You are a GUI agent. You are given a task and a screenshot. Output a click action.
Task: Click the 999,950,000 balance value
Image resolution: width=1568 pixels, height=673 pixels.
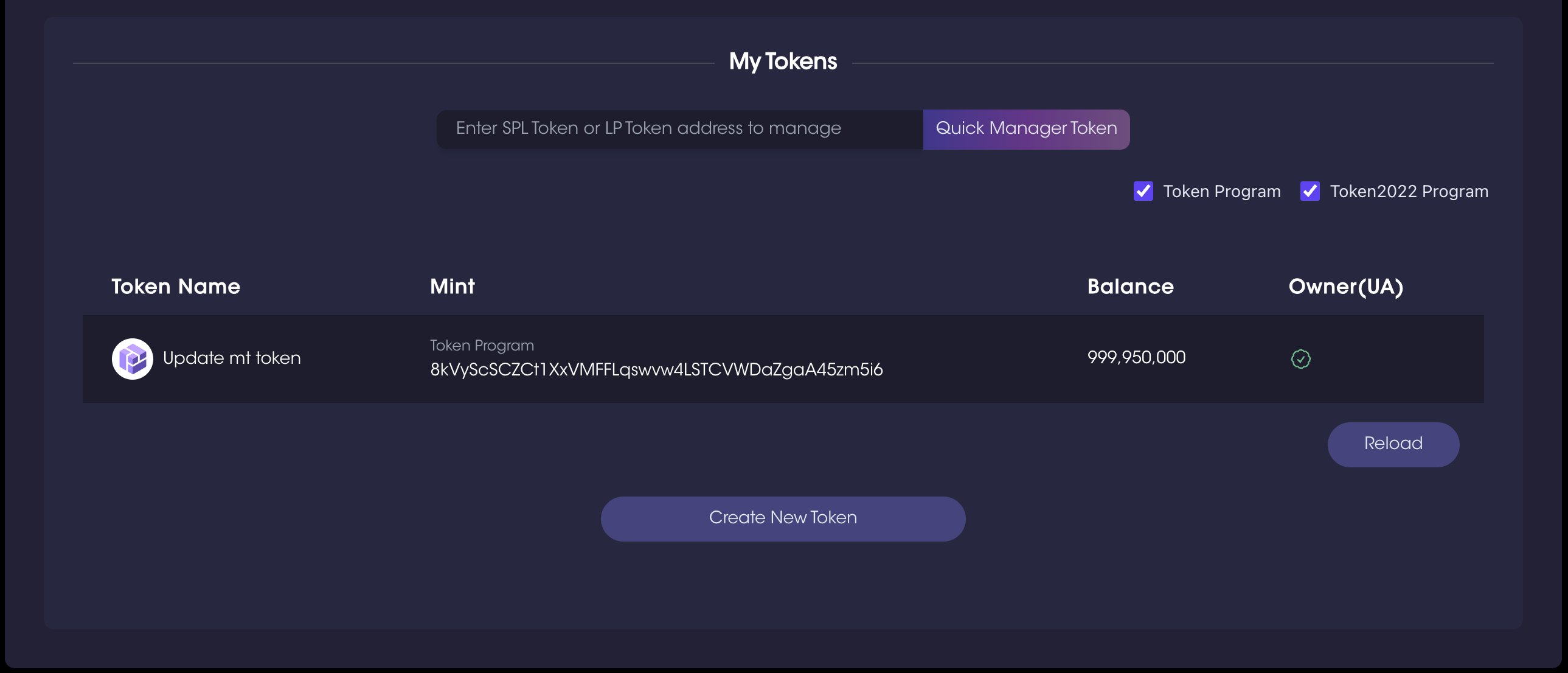tap(1136, 358)
